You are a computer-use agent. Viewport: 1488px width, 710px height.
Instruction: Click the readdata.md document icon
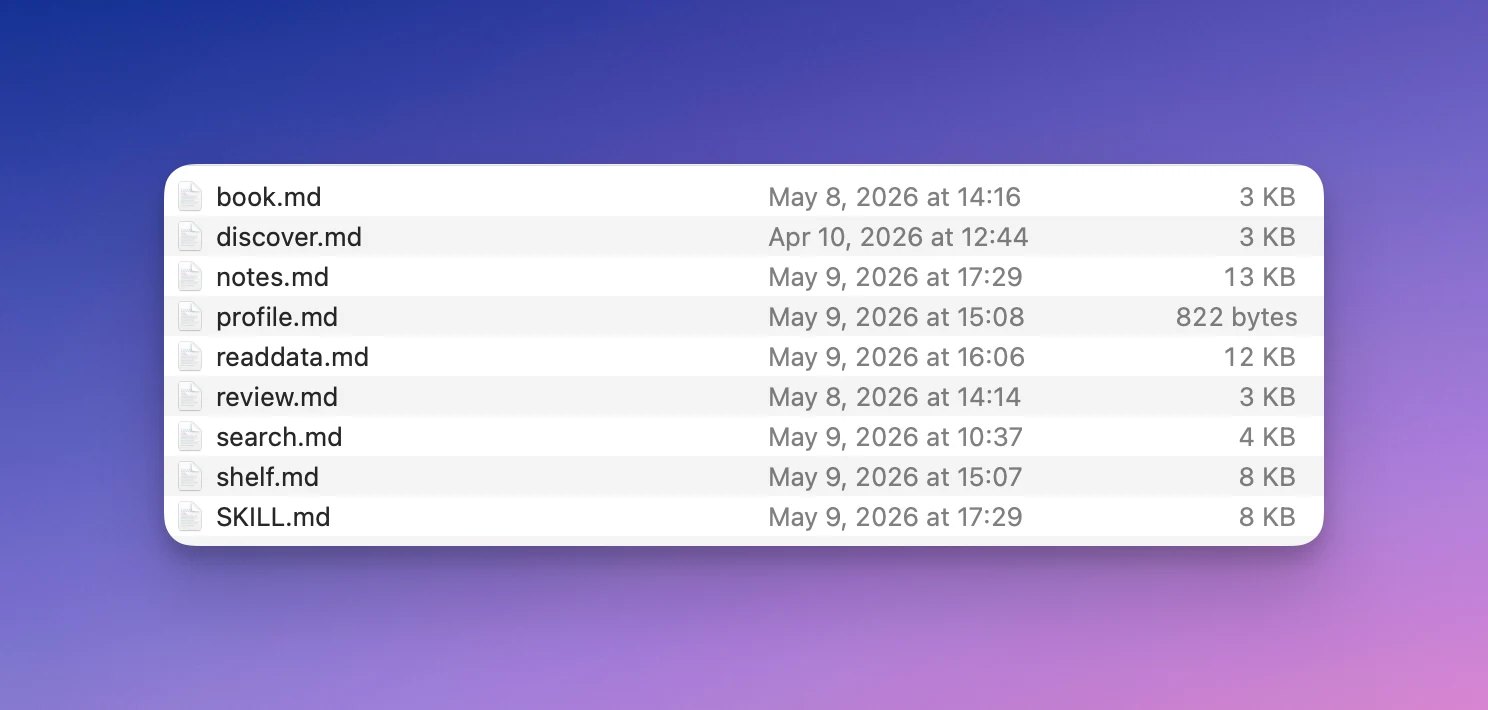[x=190, y=357]
